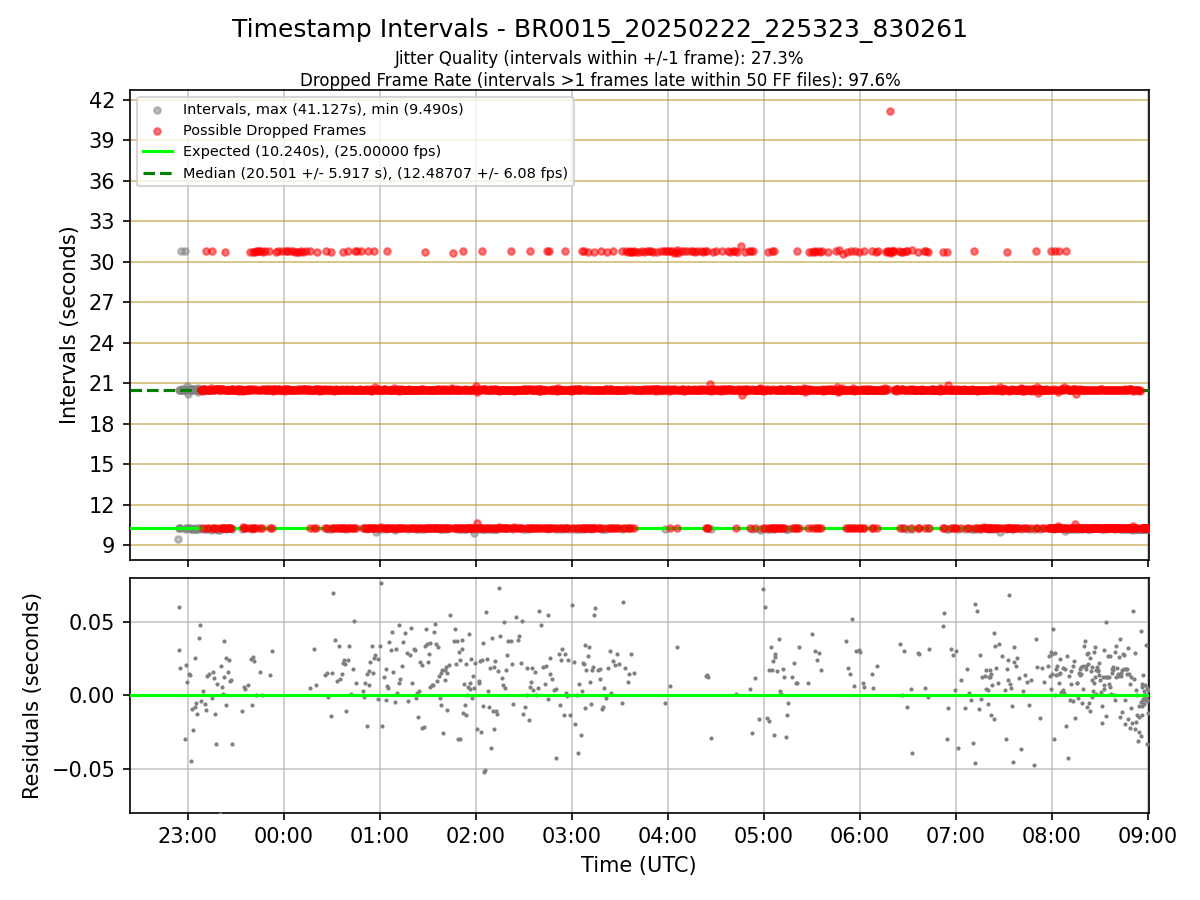This screenshot has height=900, width=1200.
Task: Click the plot title 'Timestamp Intervals - BR0015_20250222_225323_830261'
Action: (599, 29)
